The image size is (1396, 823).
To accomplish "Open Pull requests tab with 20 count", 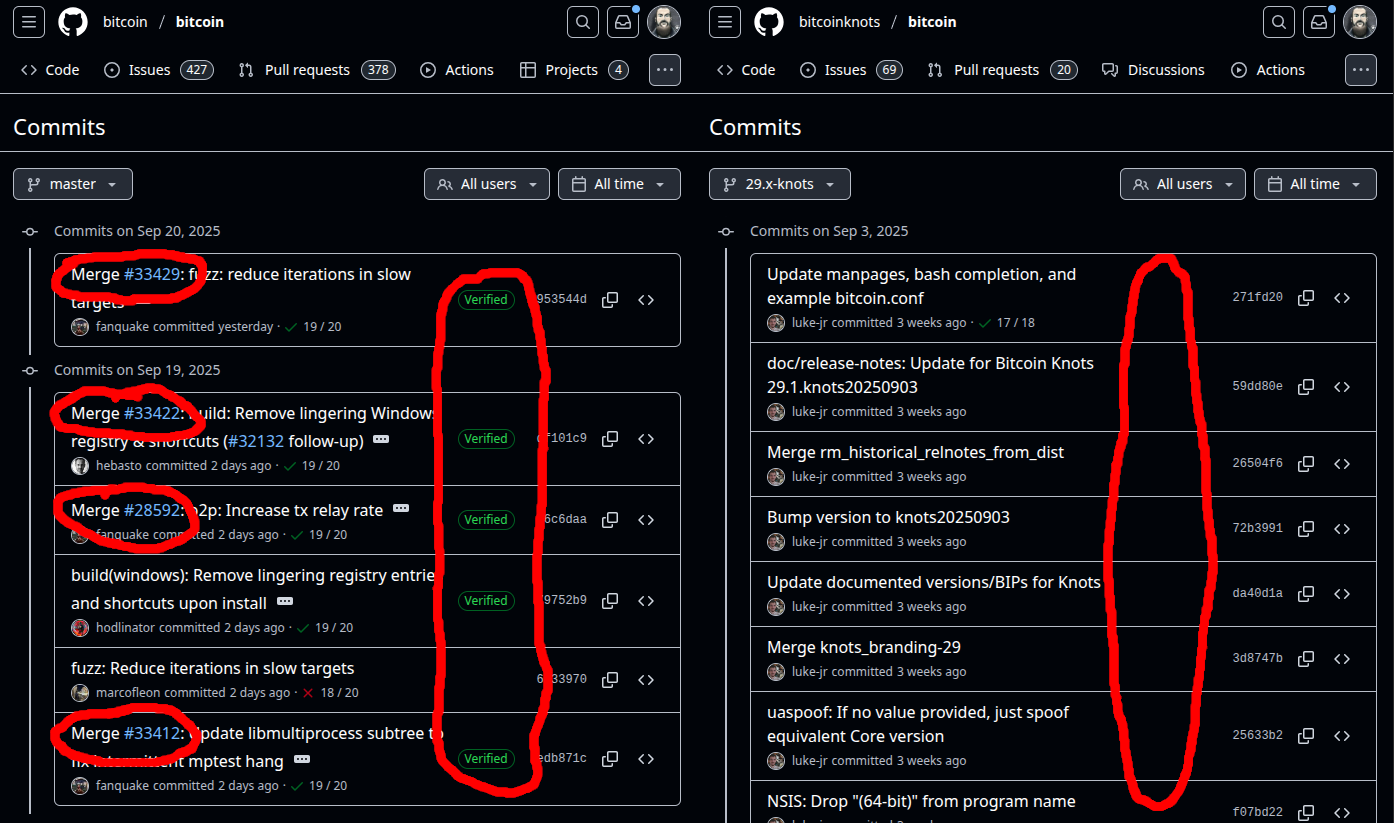I will 1002,70.
